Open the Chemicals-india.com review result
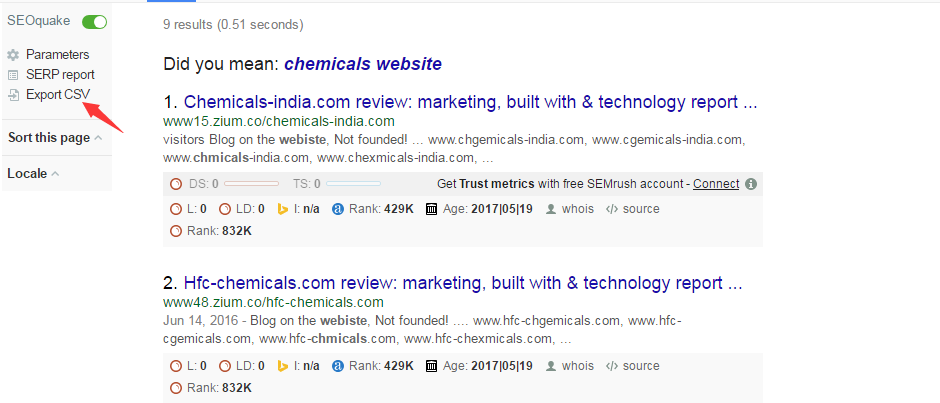This screenshot has width=940, height=403. pyautogui.click(x=470, y=102)
